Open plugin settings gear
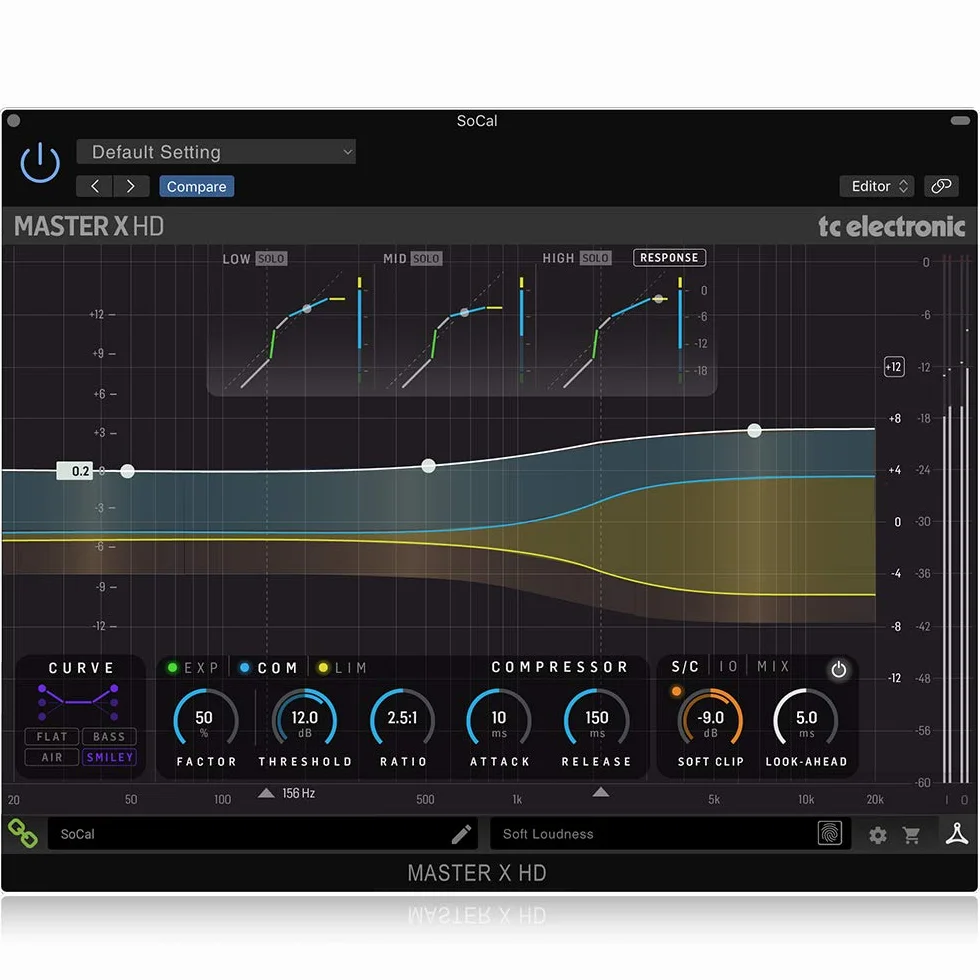This screenshot has width=980, height=980. point(878,835)
